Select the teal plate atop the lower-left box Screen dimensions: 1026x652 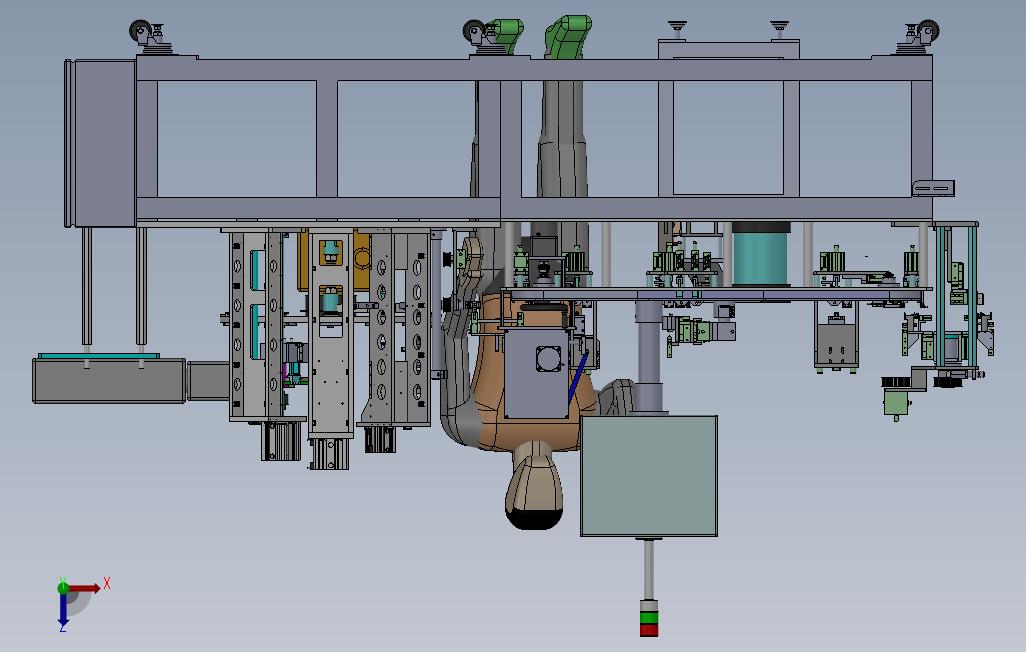(99, 355)
